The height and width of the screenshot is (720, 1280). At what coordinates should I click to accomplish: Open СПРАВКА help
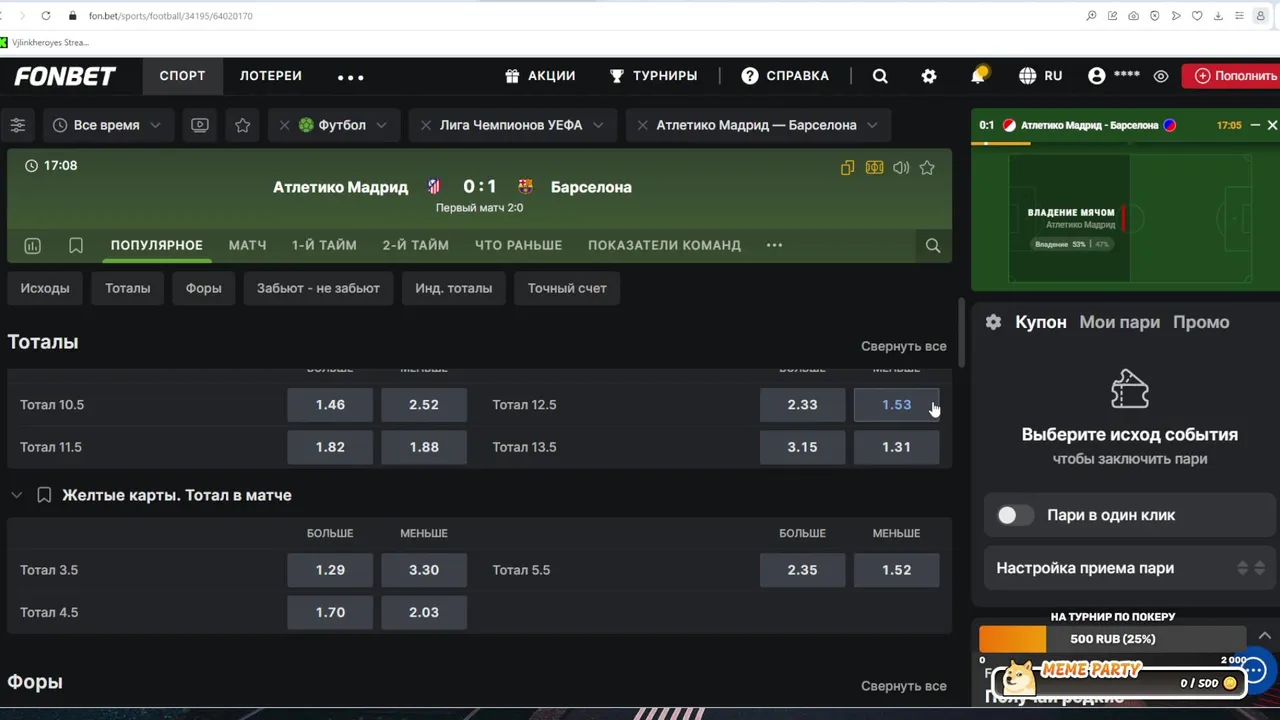coord(785,76)
